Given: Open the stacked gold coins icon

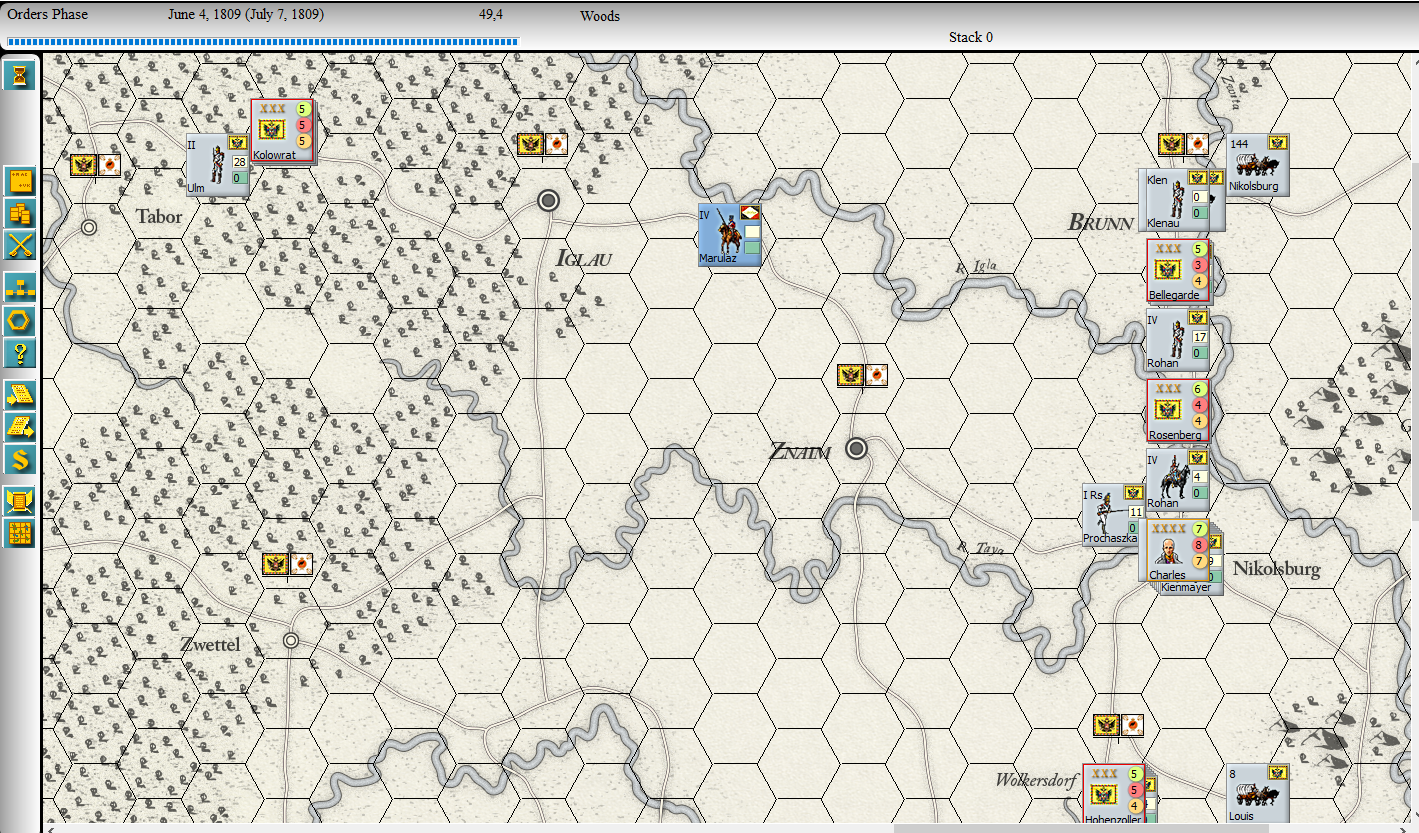Looking at the screenshot, I should tap(20, 213).
